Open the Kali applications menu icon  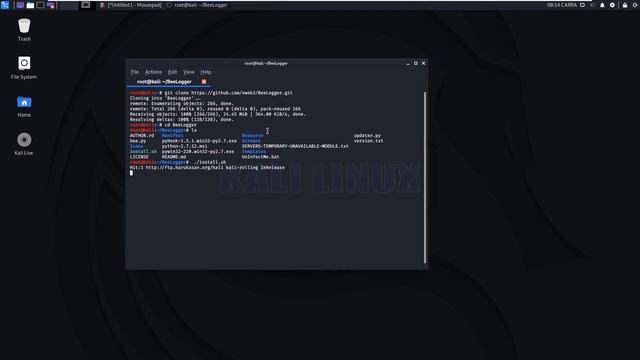pyautogui.click(x=5, y=5)
